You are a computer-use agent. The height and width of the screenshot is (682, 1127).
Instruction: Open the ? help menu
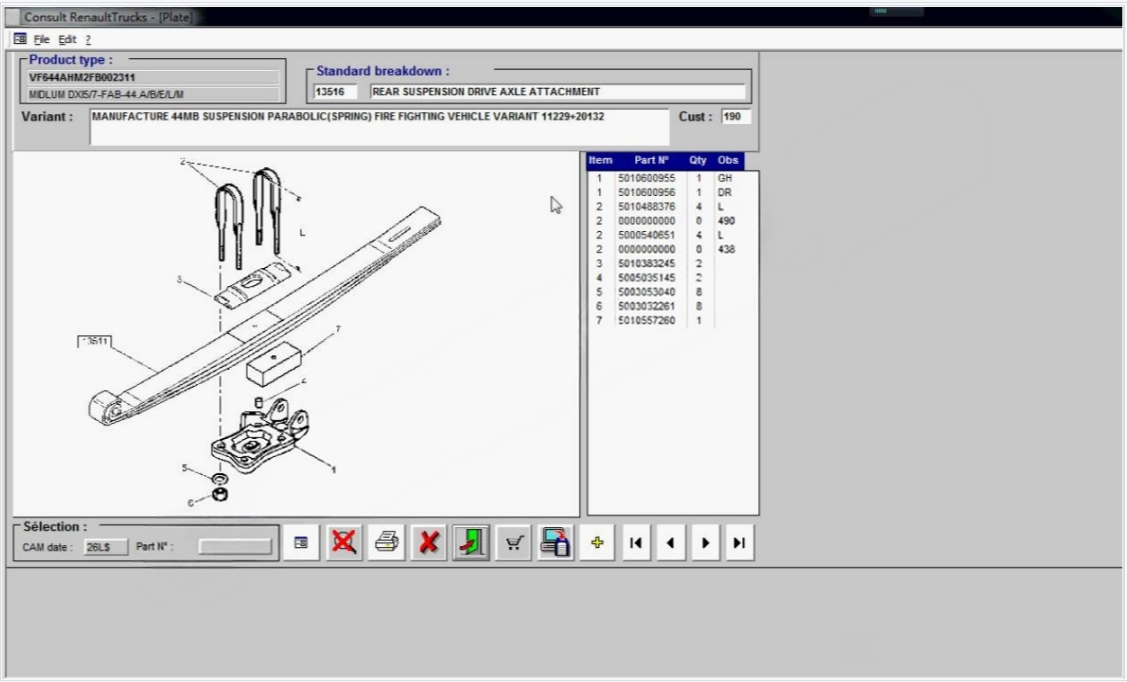pos(88,40)
